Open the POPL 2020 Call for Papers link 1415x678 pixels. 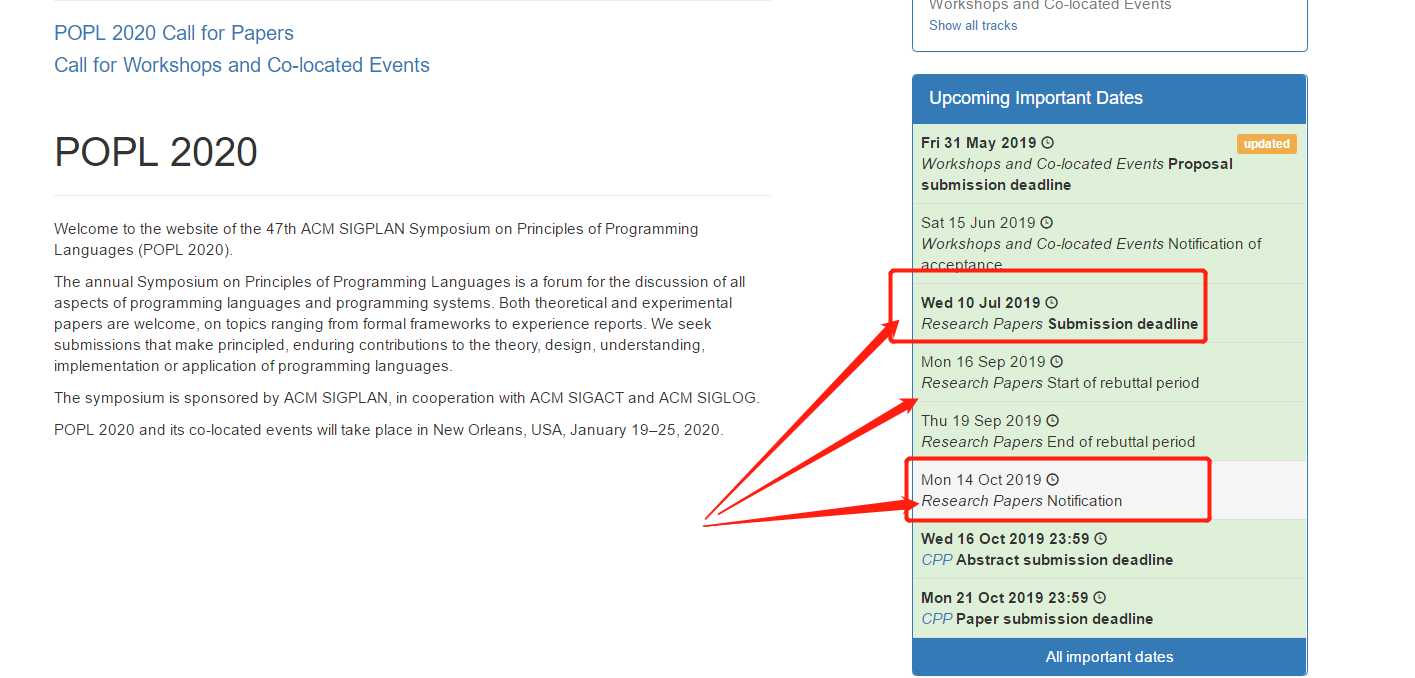coord(174,33)
